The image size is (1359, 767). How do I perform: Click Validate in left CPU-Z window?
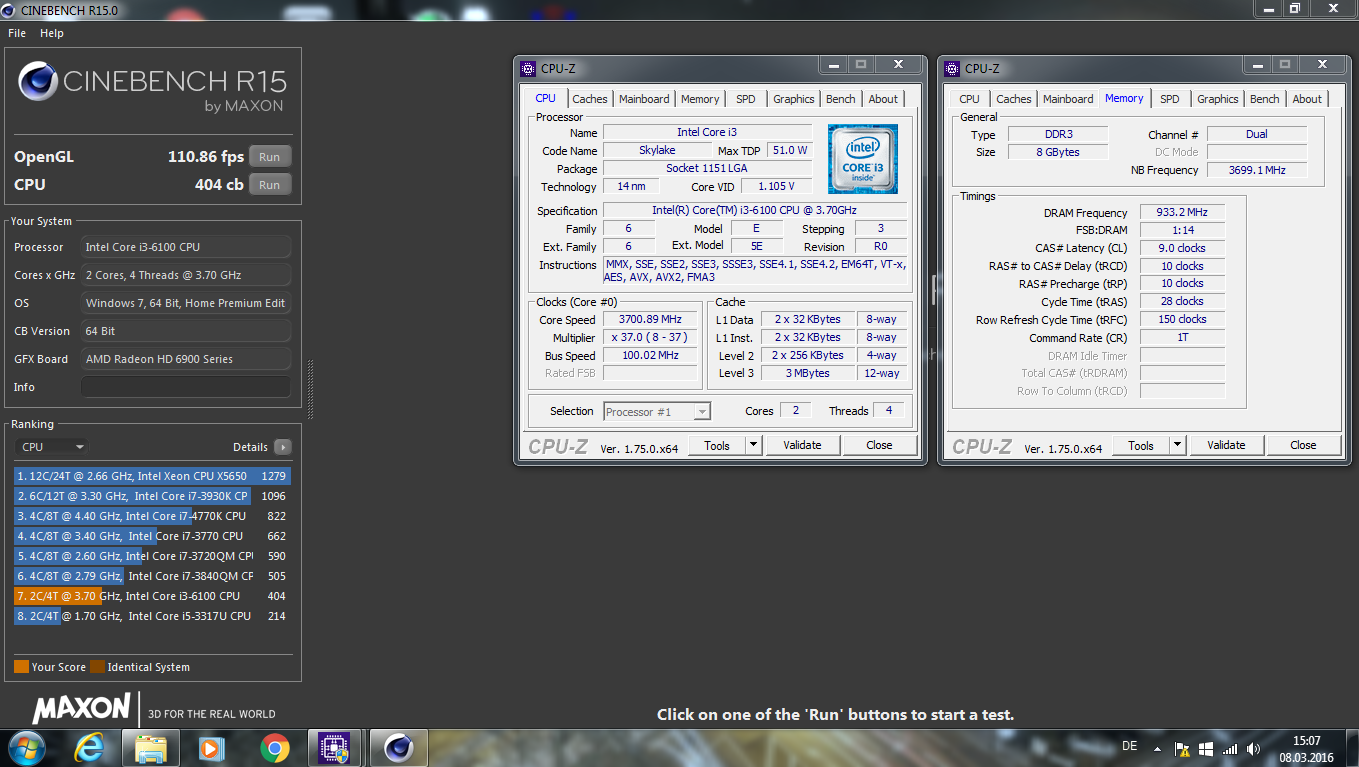802,445
